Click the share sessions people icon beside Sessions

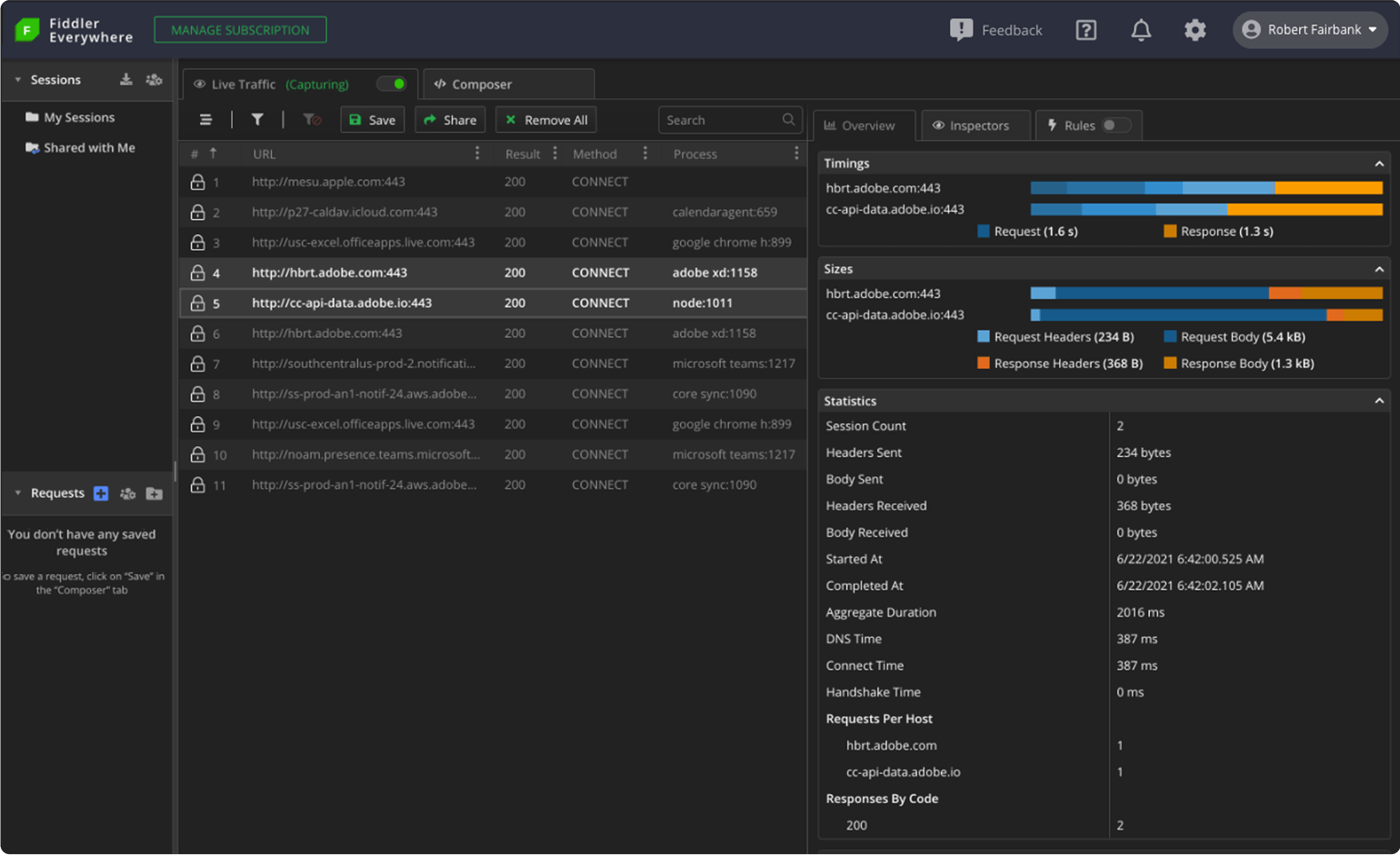click(154, 80)
